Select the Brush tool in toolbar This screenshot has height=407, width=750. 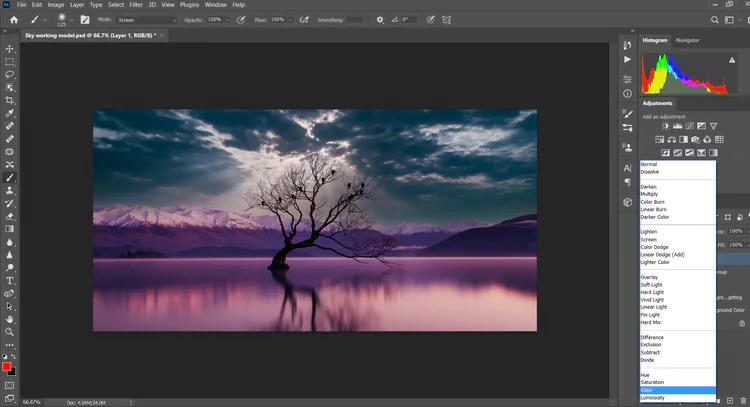click(x=10, y=177)
